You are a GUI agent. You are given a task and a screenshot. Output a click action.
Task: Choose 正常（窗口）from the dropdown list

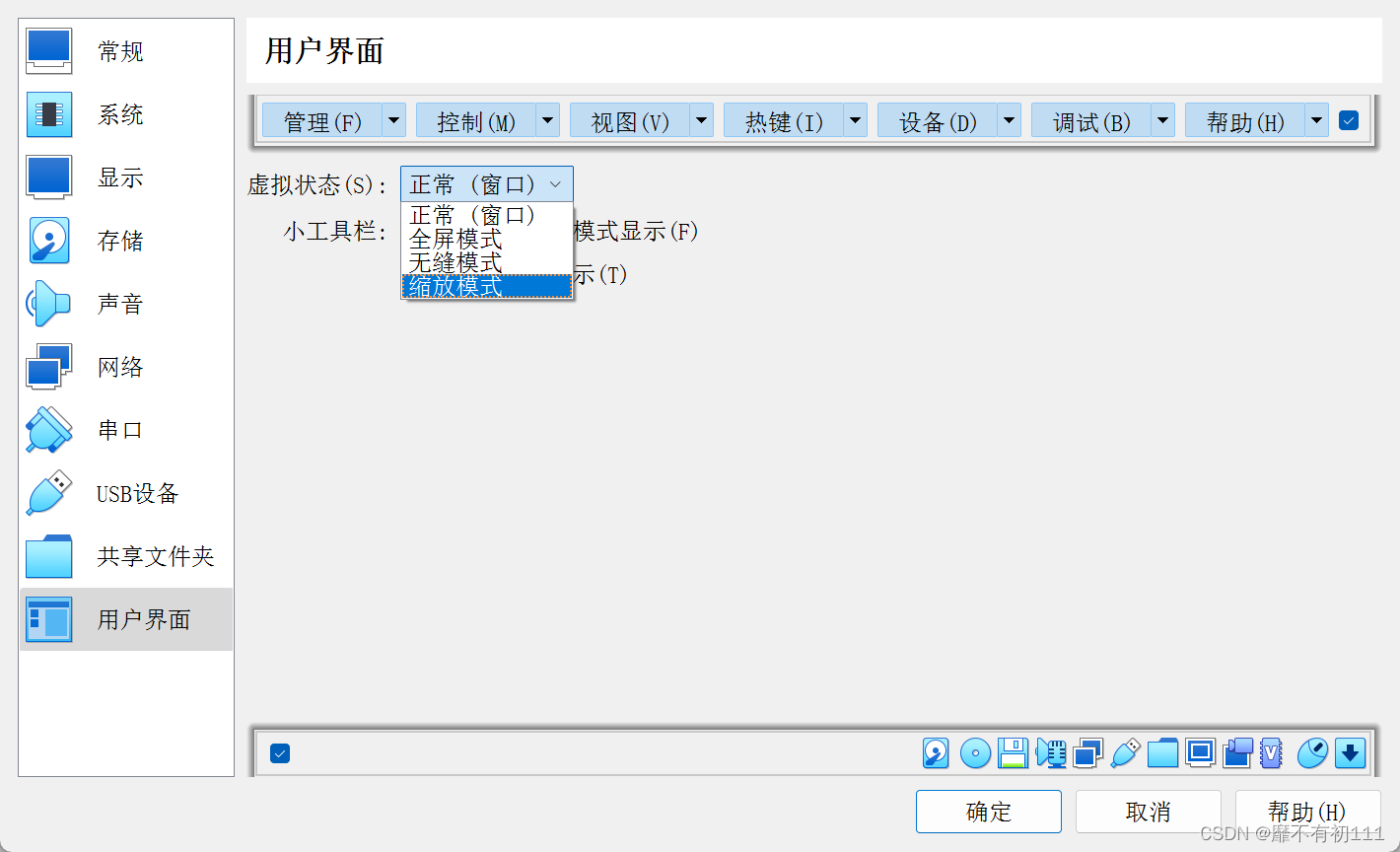coord(487,215)
